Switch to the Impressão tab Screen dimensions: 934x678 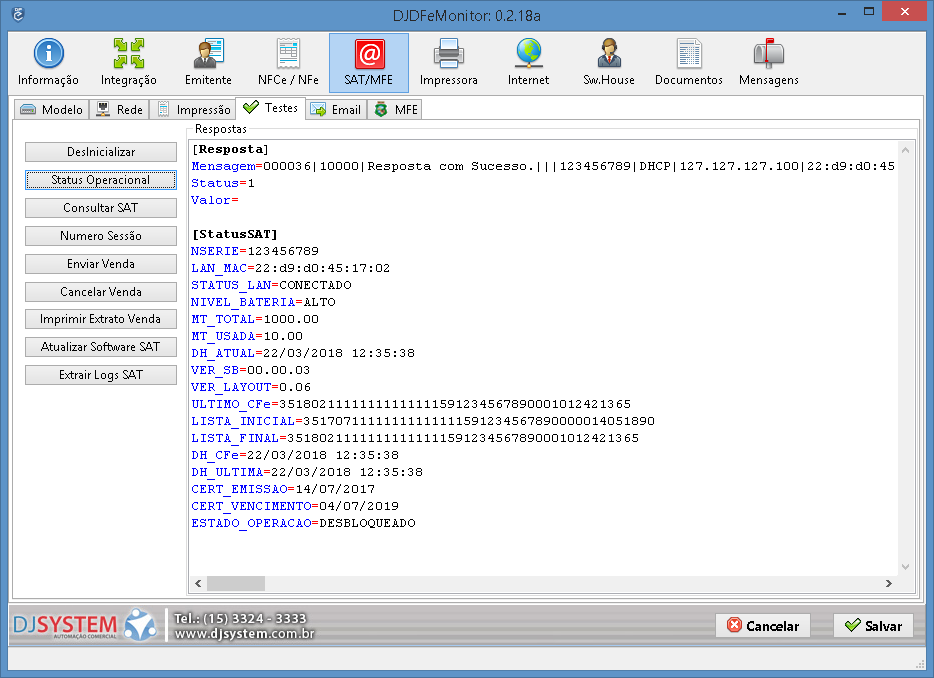(193, 110)
